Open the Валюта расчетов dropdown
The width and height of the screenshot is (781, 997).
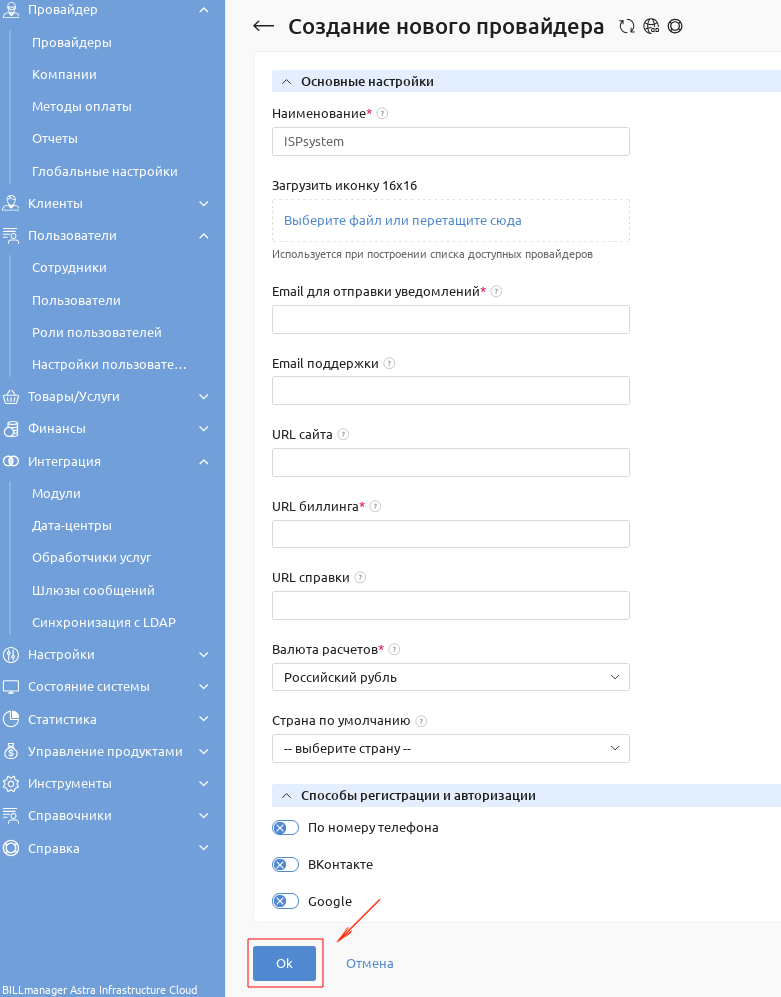click(x=451, y=677)
